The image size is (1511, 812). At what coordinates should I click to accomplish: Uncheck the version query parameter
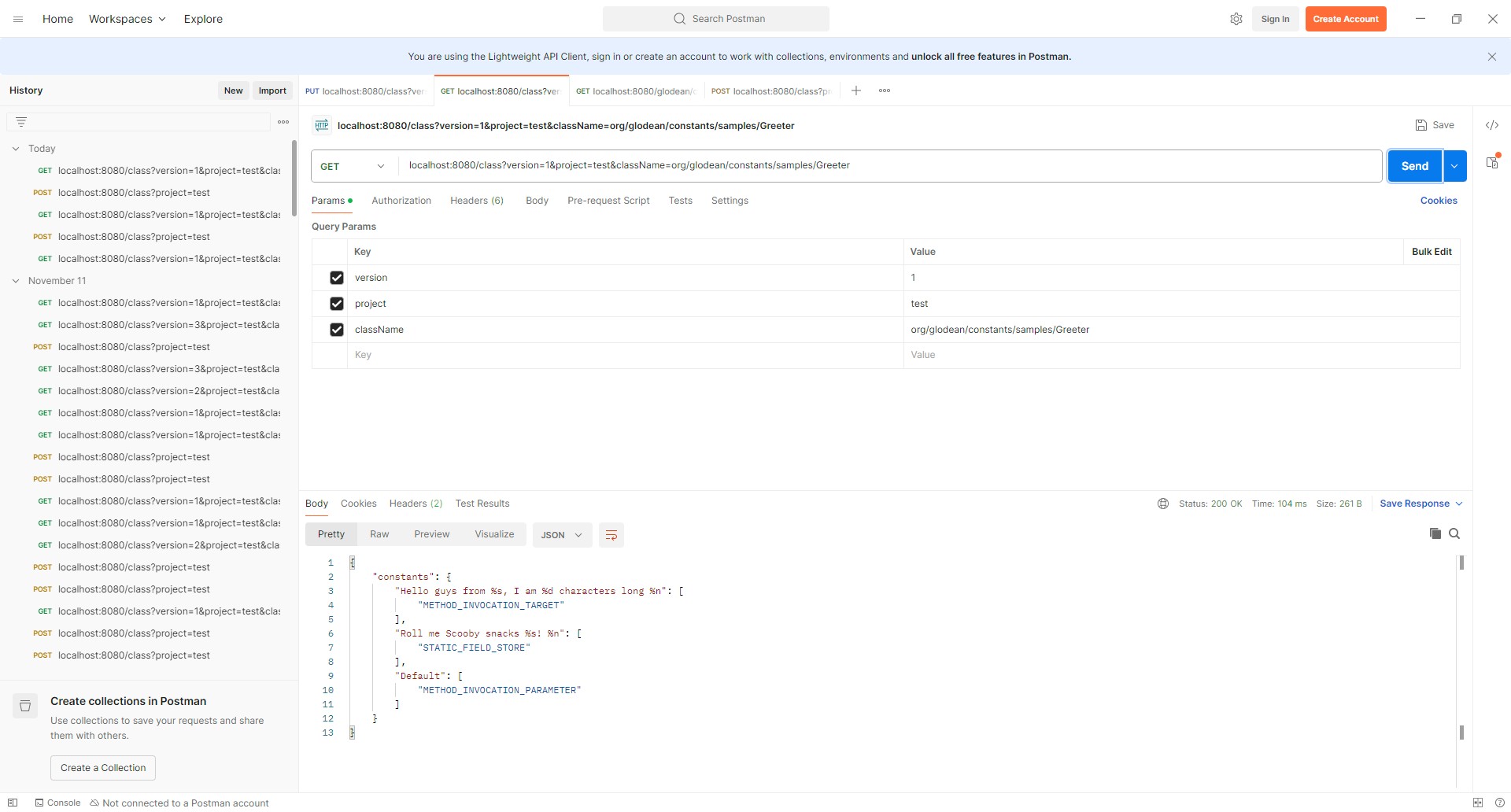click(x=337, y=278)
